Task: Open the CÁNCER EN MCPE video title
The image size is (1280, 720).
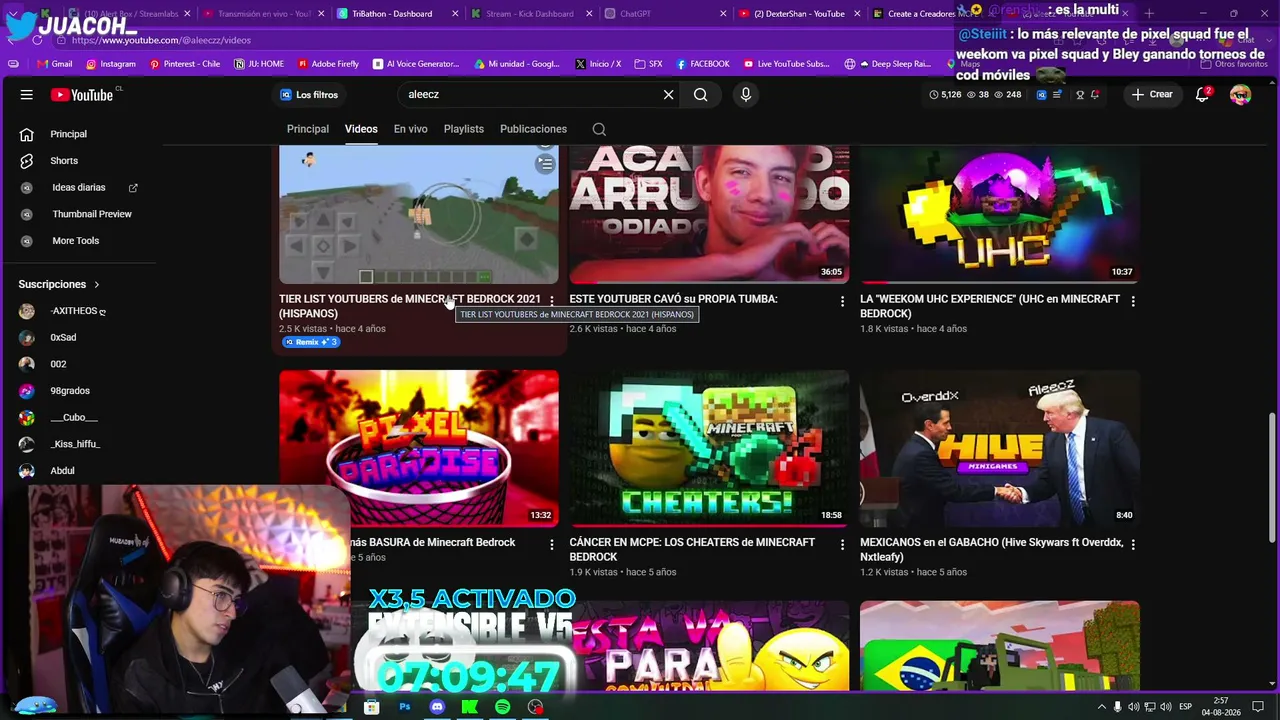Action: point(692,550)
